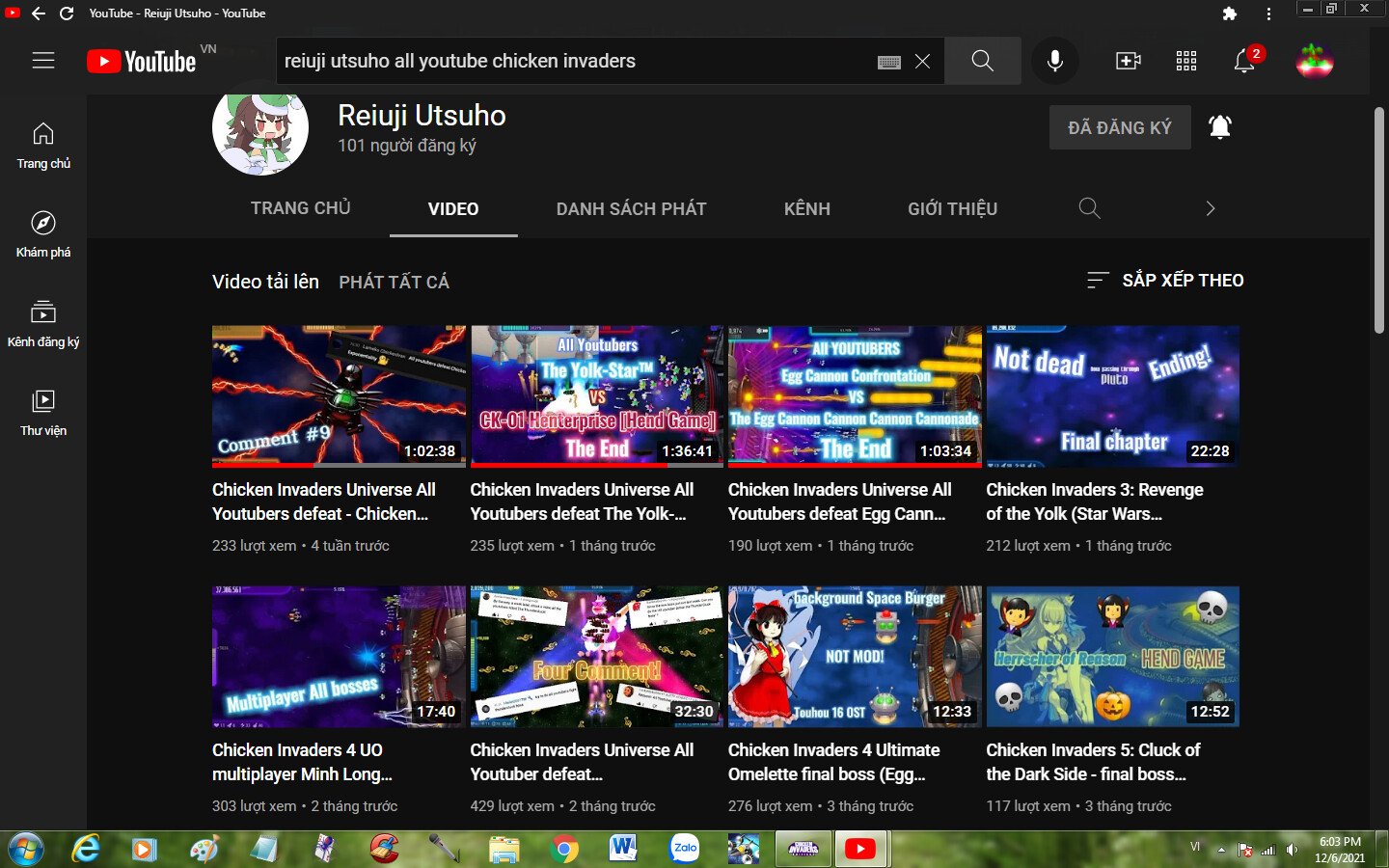Click the create video camera icon
Viewport: 1389px width, 868px height.
1128,61
